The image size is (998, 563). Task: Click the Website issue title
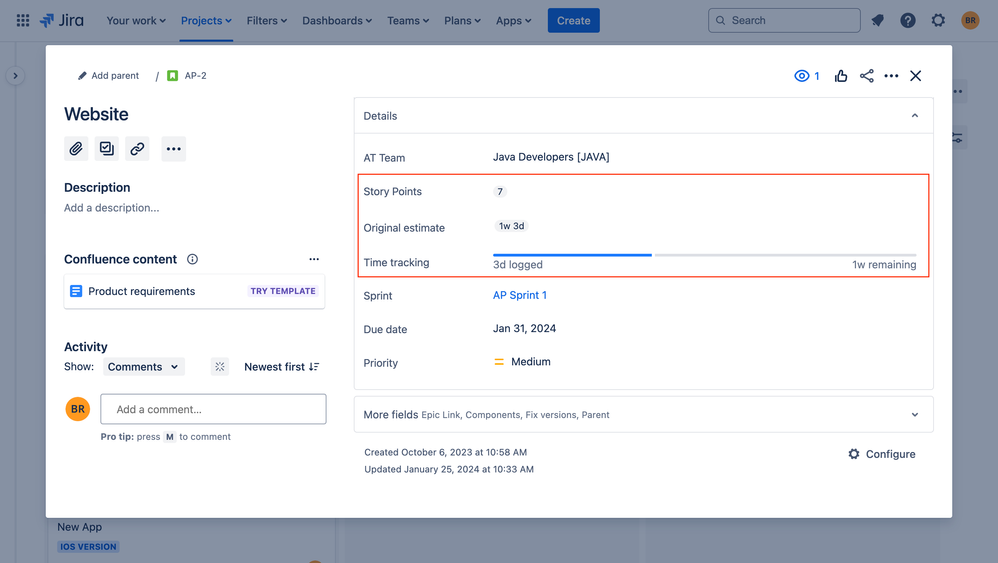coord(96,115)
